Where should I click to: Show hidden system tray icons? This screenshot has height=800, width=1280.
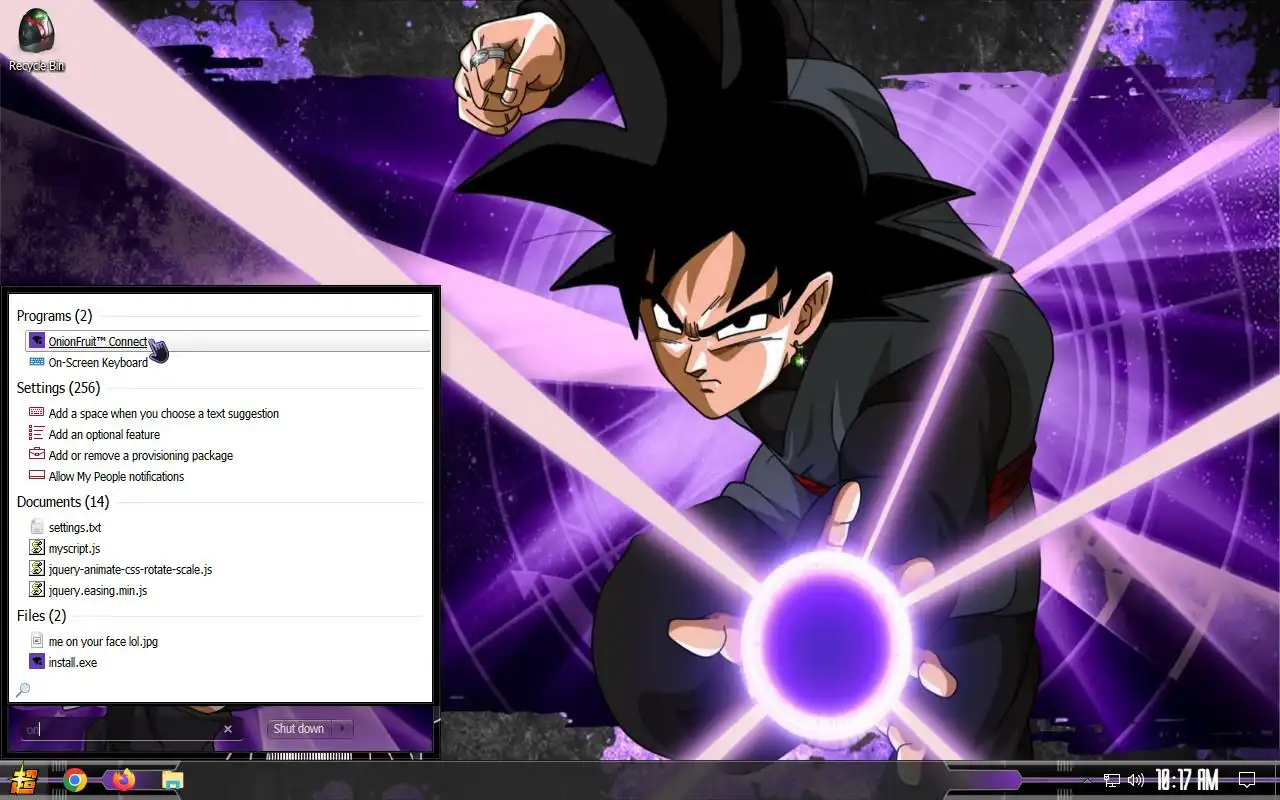point(1087,780)
